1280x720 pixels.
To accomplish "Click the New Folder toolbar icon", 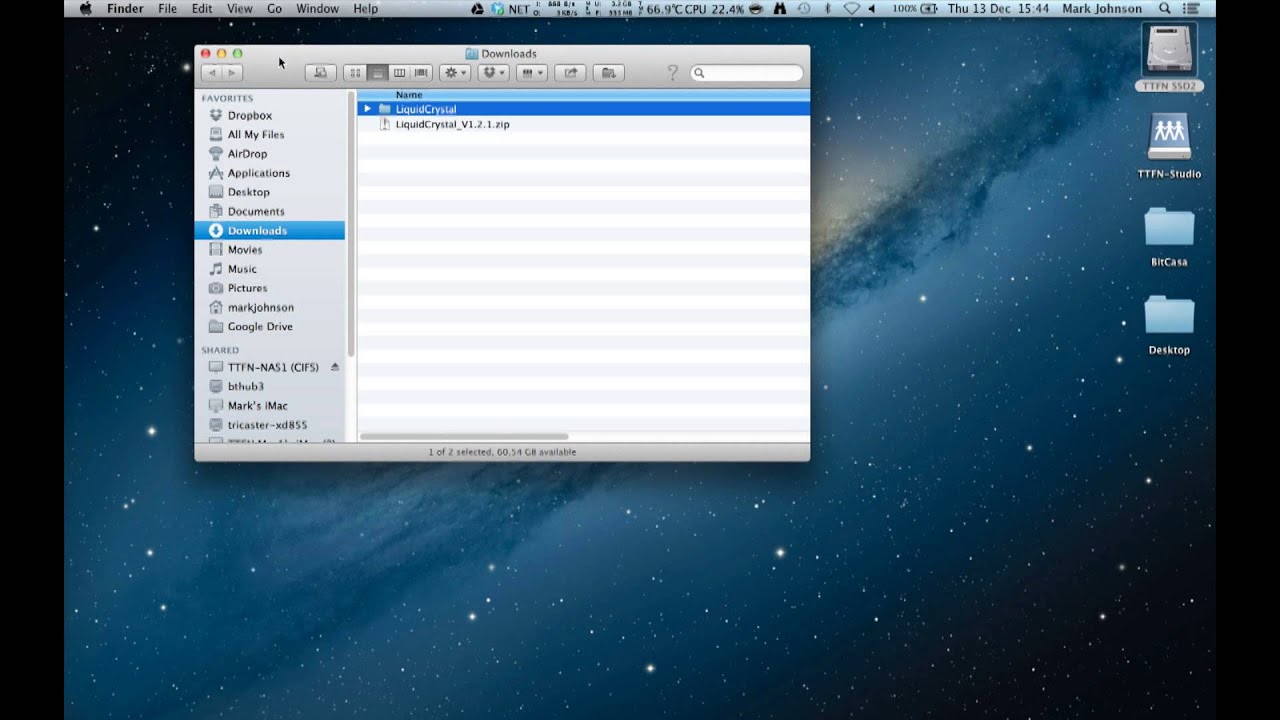I will [x=609, y=73].
